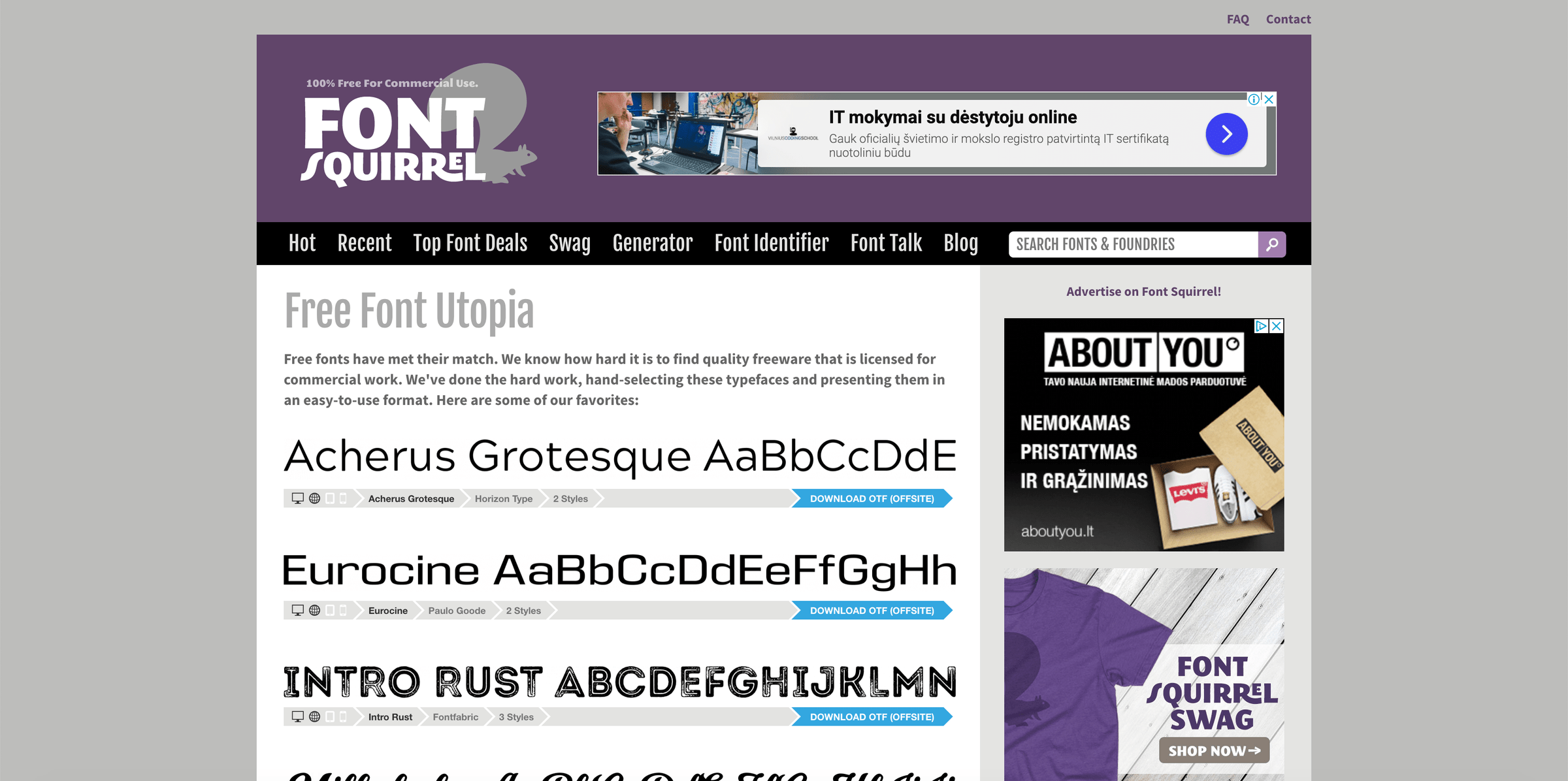Open the Fontfabric foundry link
Viewport: 1568px width, 781px height.
455,716
